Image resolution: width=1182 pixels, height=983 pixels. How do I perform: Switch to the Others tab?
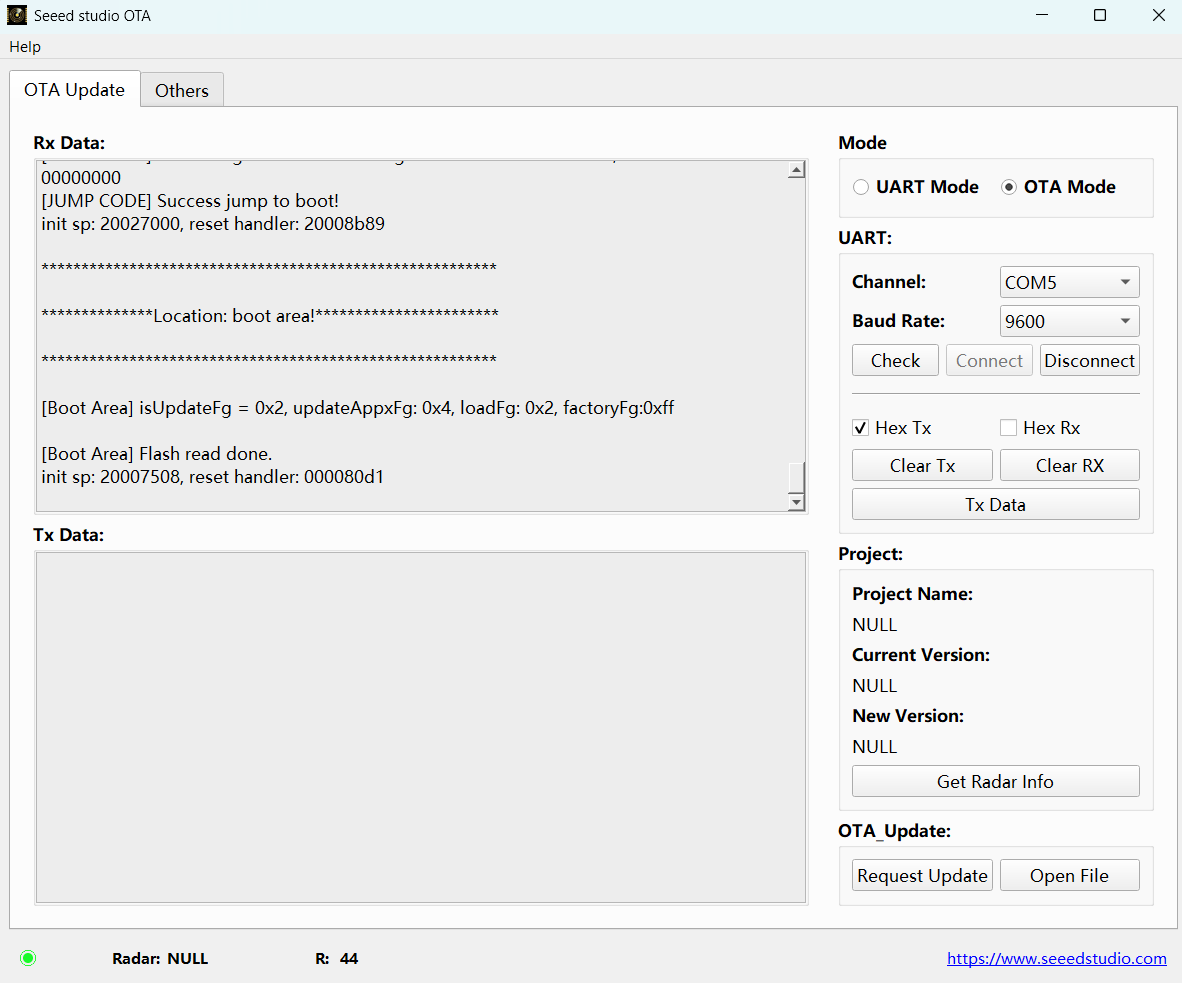pos(181,90)
